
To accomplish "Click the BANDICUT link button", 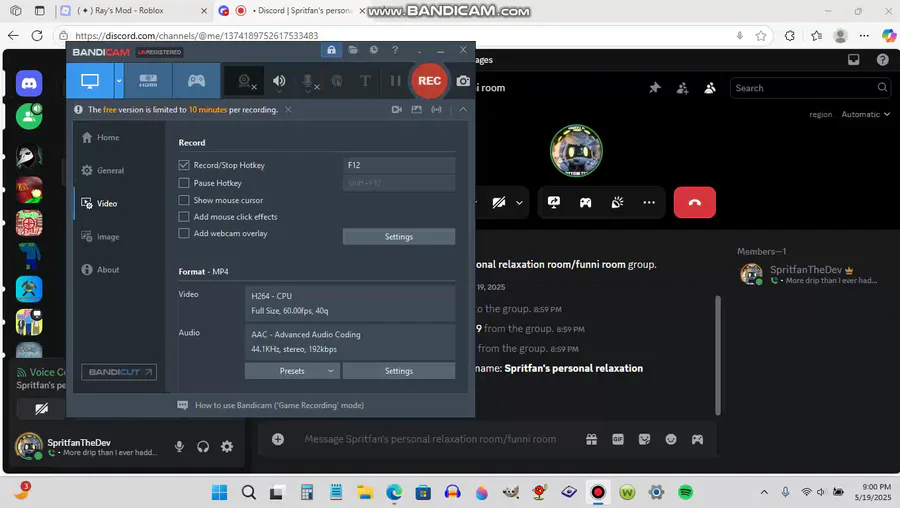I will pyautogui.click(x=119, y=372).
